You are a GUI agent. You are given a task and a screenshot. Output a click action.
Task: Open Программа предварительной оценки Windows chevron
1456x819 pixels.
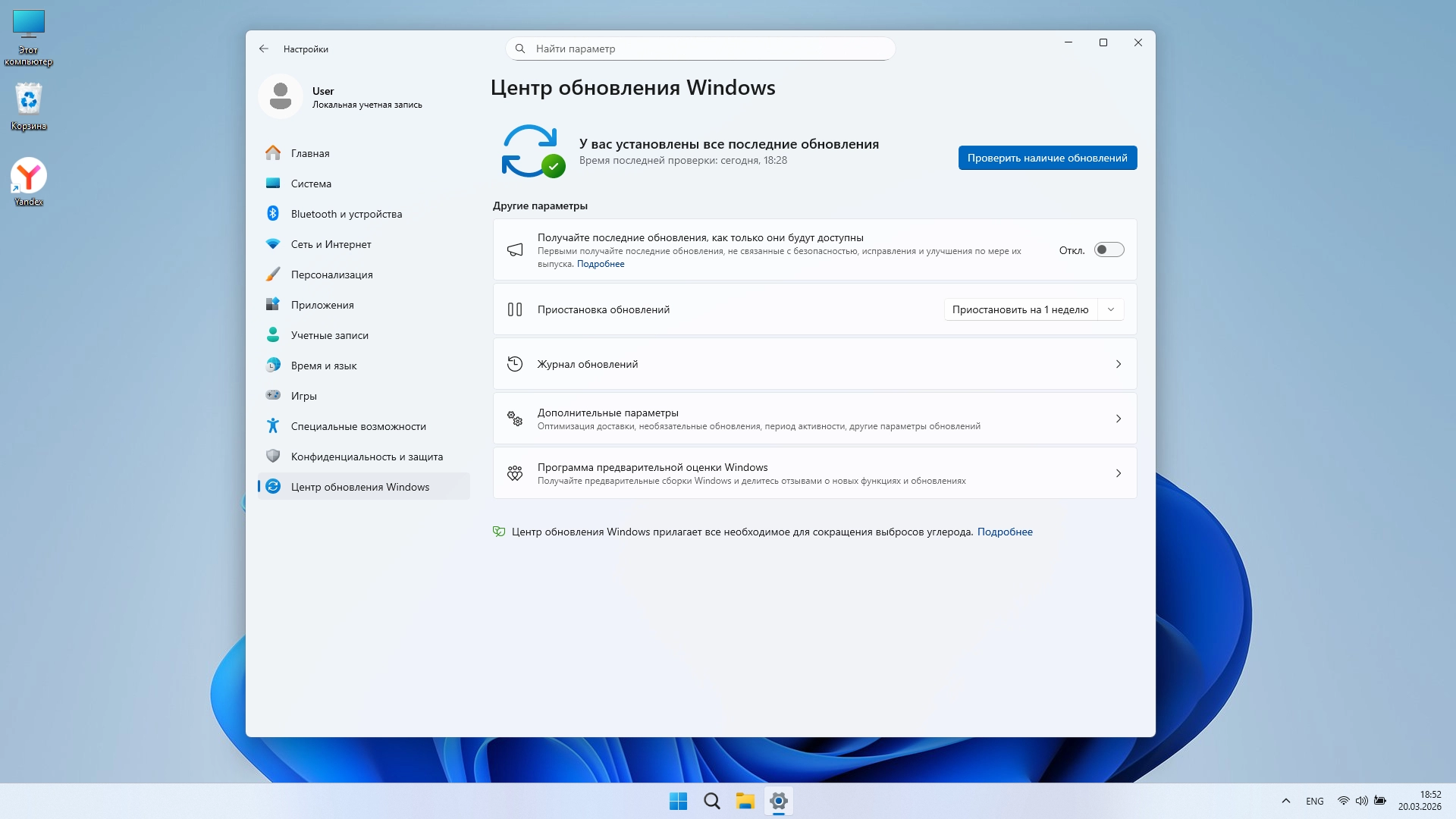tap(1118, 473)
